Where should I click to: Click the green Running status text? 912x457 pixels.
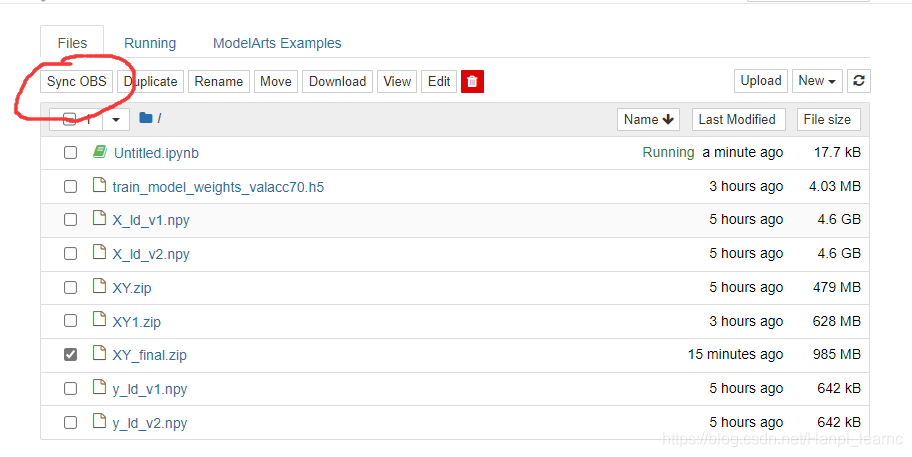point(668,152)
